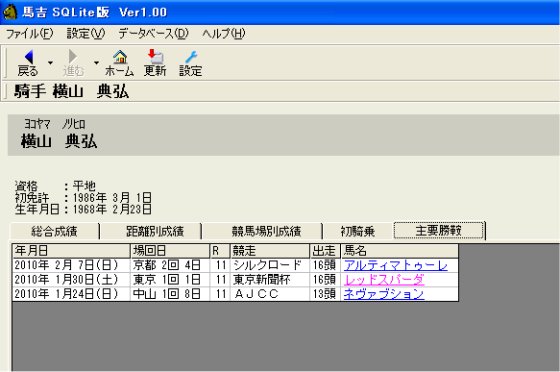Switch to the 総合成績 tab

point(54,231)
